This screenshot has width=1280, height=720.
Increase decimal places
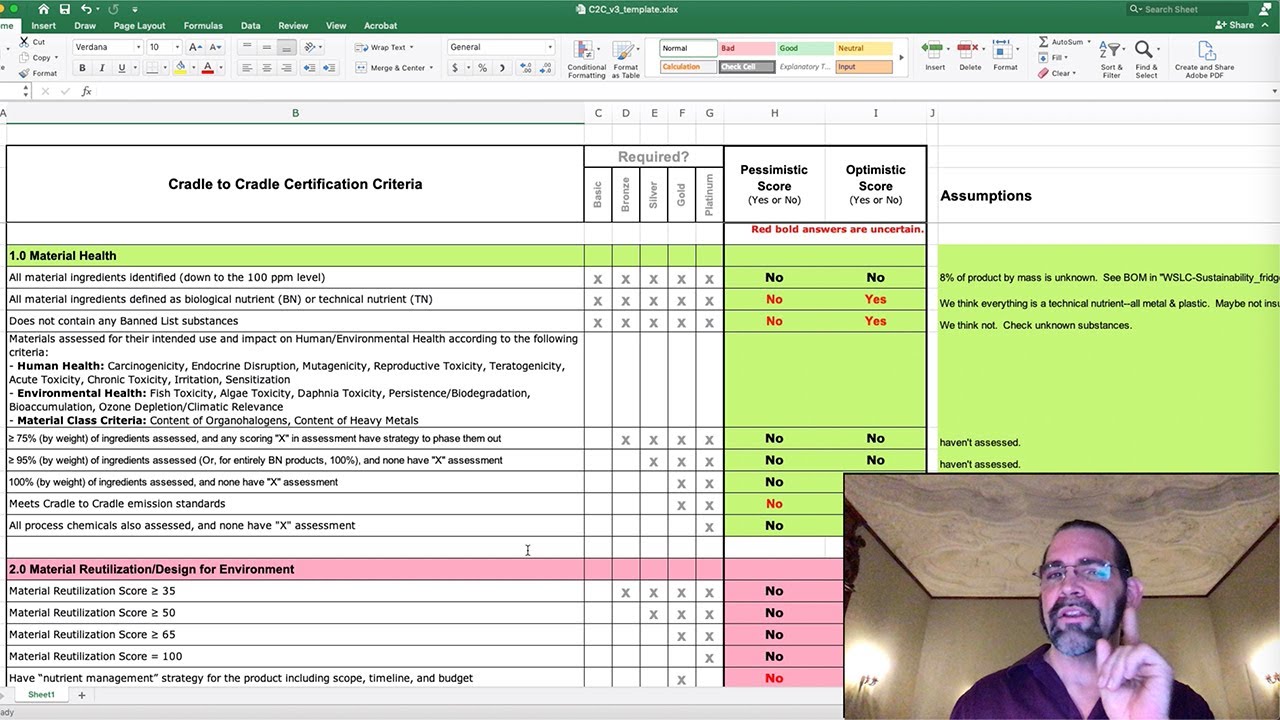(x=524, y=68)
